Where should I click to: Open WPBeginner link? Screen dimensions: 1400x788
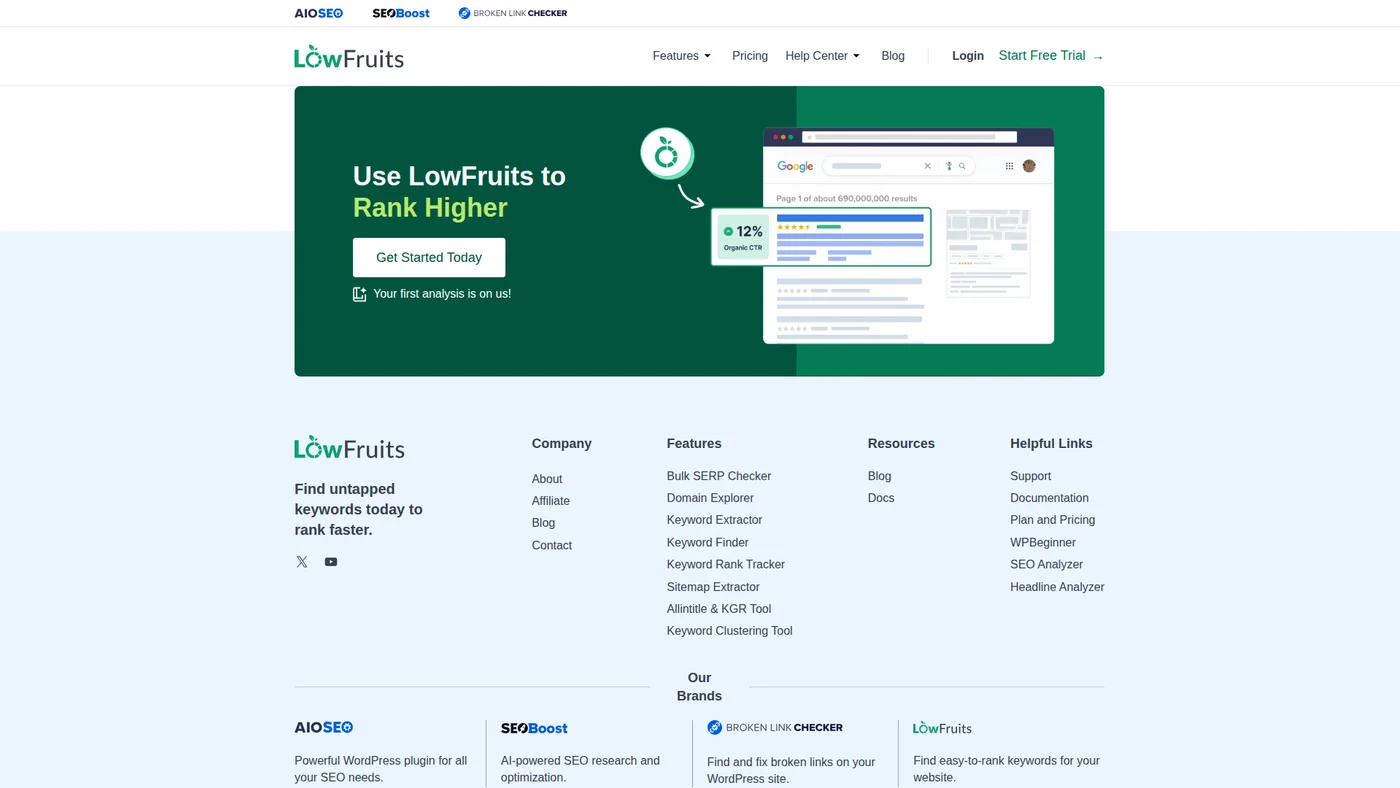pos(1043,542)
